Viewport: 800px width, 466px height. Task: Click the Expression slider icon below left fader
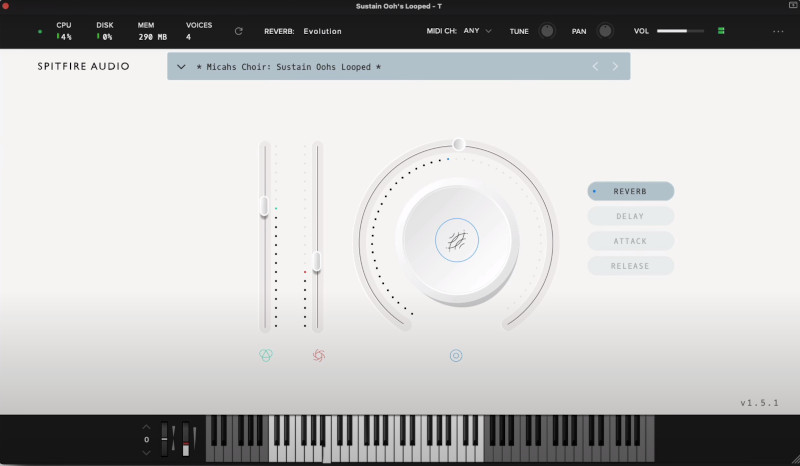266,355
